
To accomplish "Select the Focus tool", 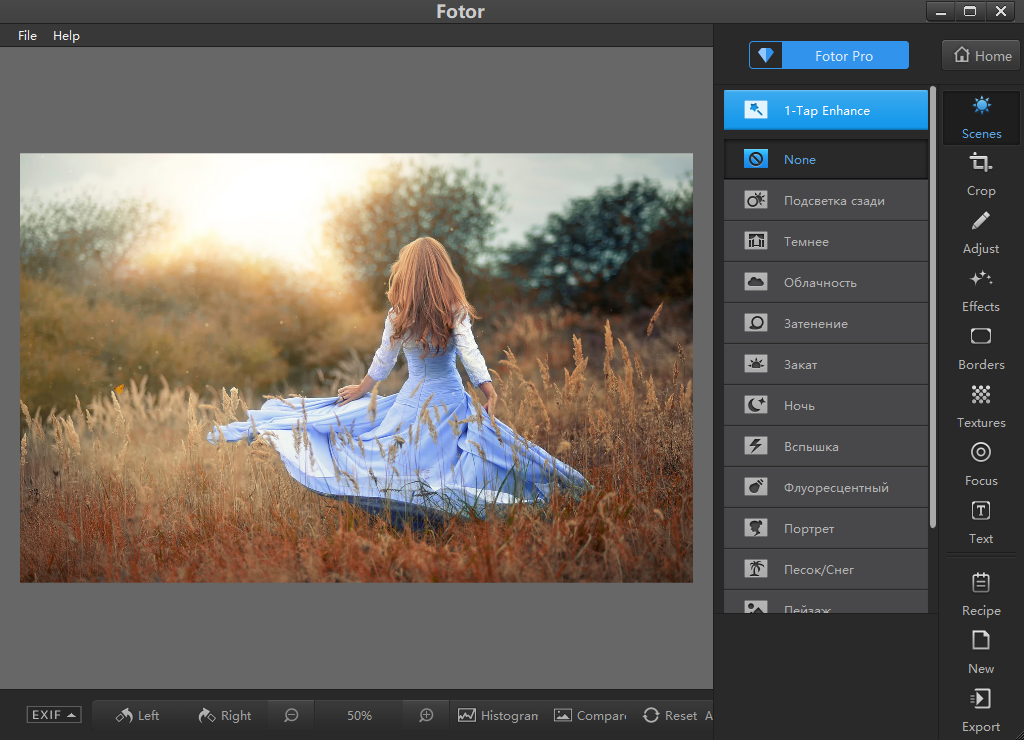I will (x=981, y=464).
